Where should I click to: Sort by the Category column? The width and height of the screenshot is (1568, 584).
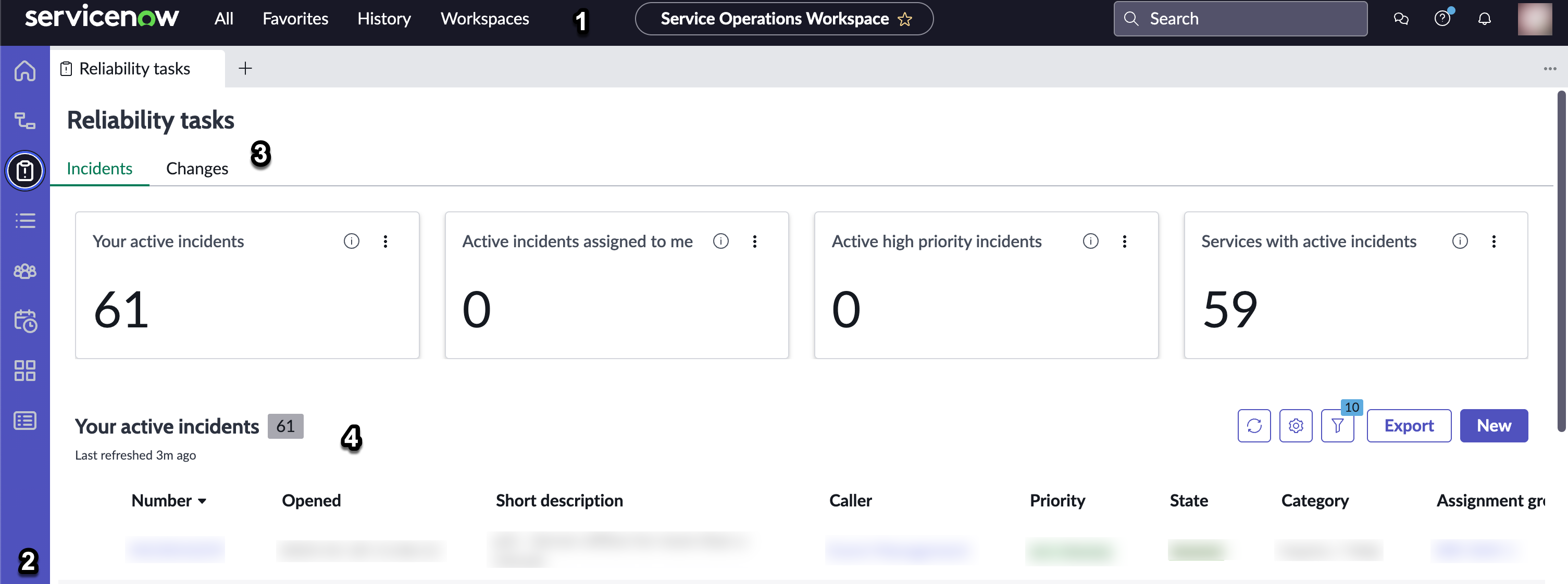1315,501
